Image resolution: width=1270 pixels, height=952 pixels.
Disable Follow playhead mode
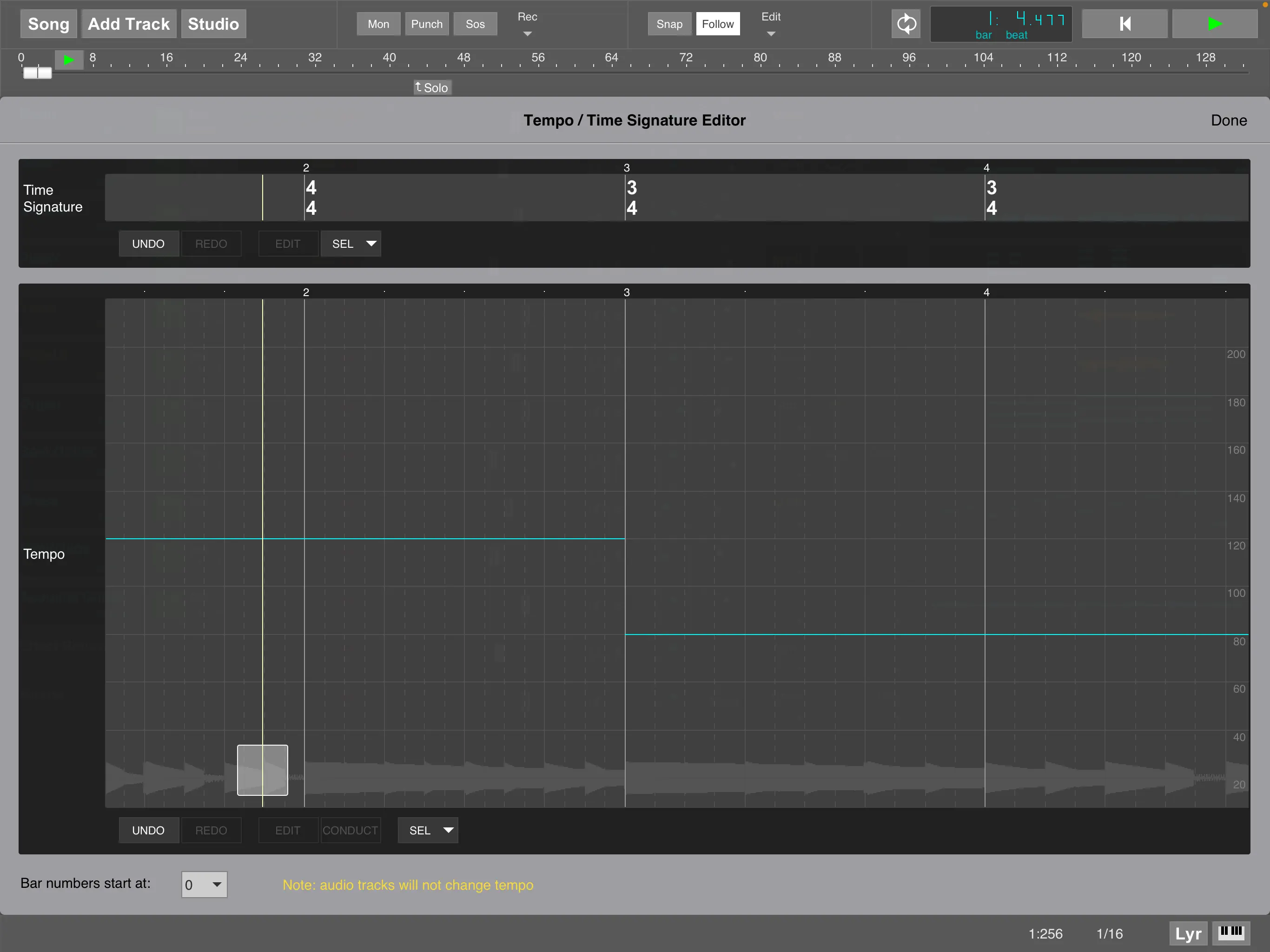[x=717, y=24]
